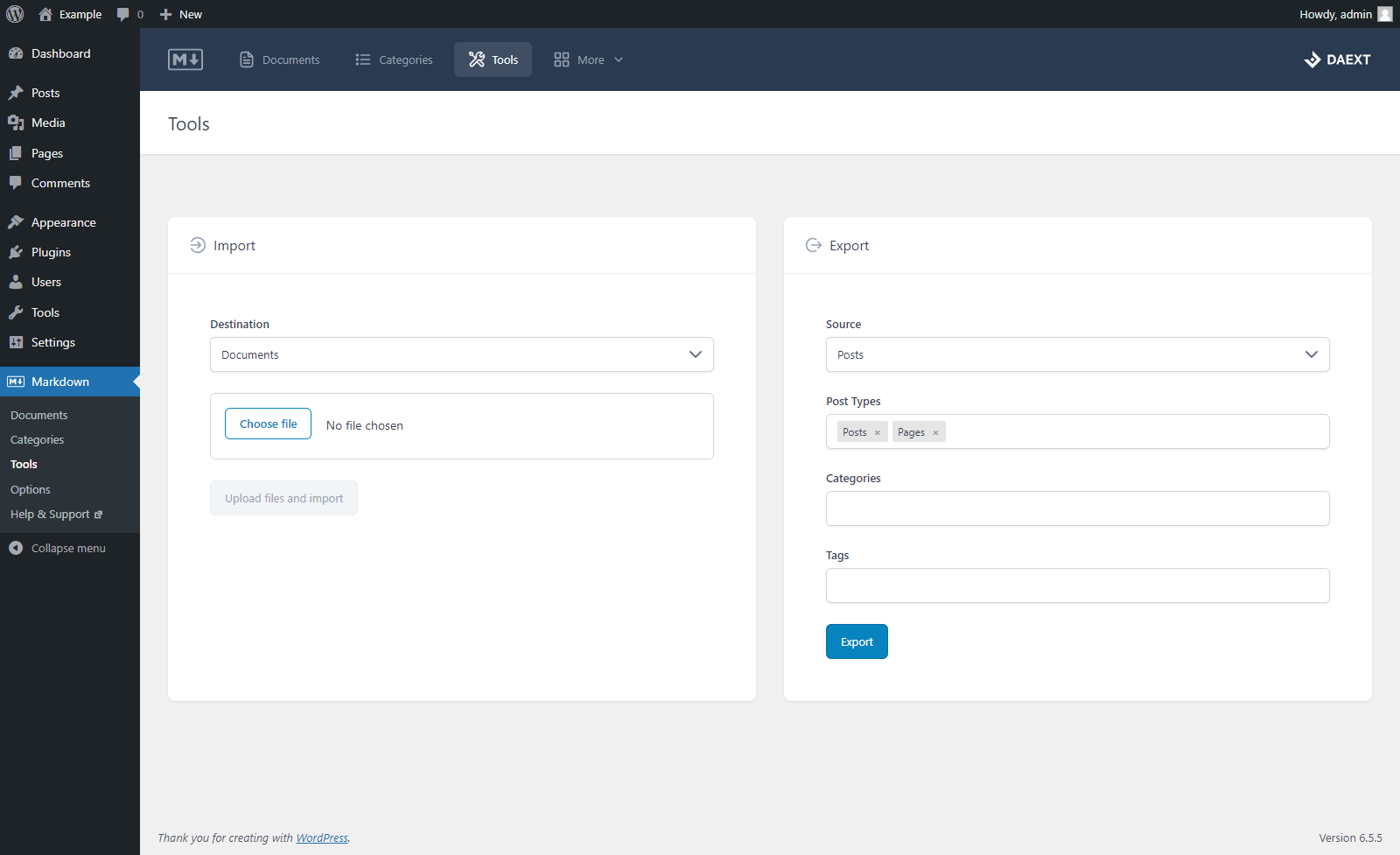The width and height of the screenshot is (1400, 855).
Task: Click the Version 6.5.5 text
Action: [1351, 837]
